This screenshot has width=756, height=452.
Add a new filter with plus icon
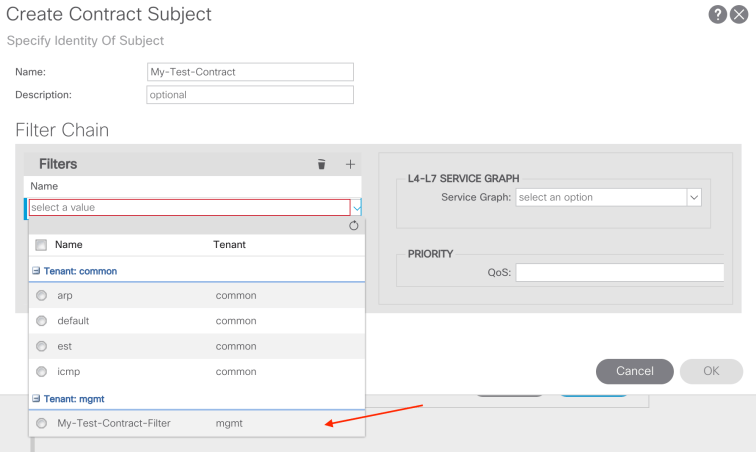point(350,164)
